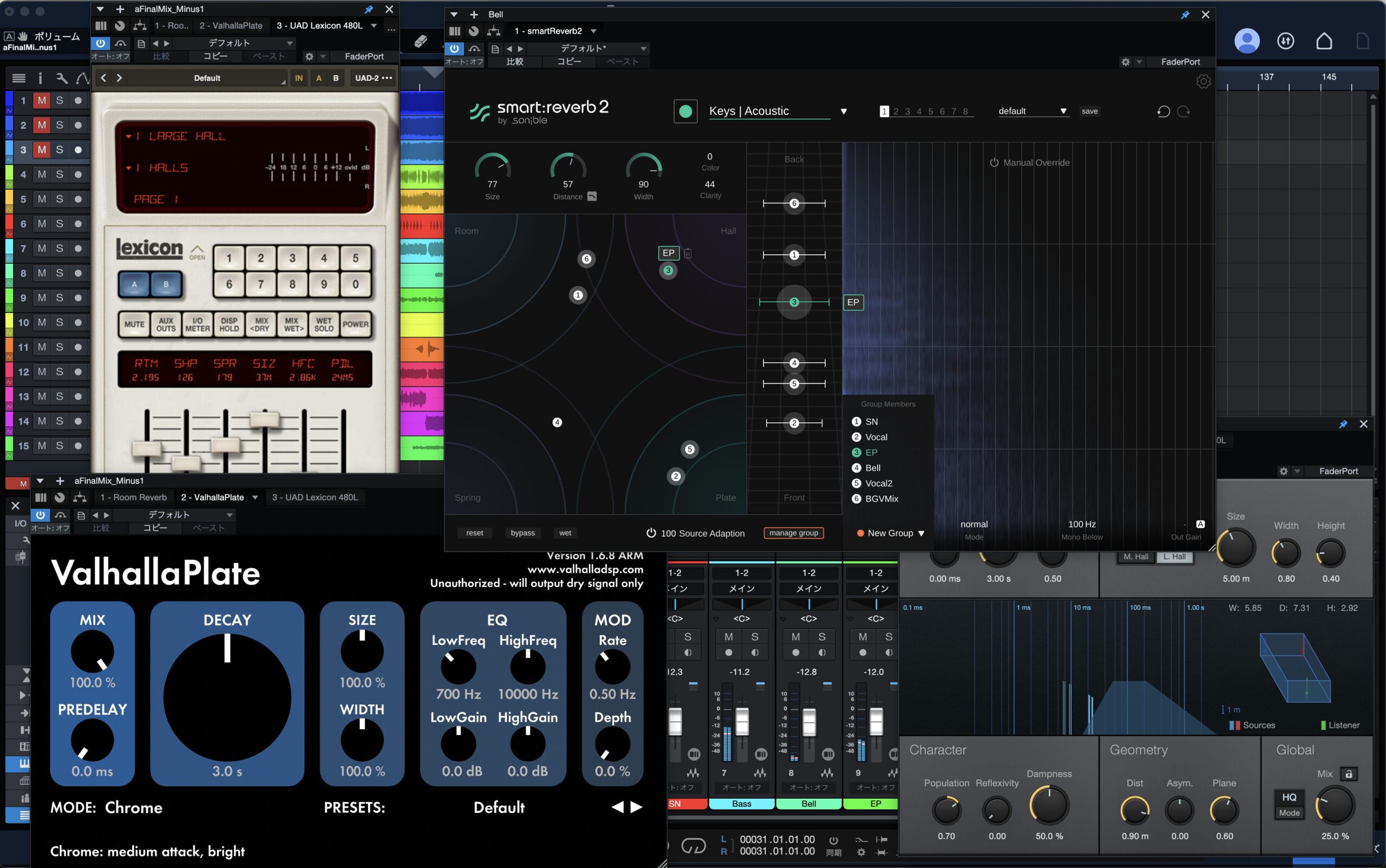Image resolution: width=1386 pixels, height=868 pixels.
Task: Toggle ValhallaPlate plugin power button
Action: [40, 515]
